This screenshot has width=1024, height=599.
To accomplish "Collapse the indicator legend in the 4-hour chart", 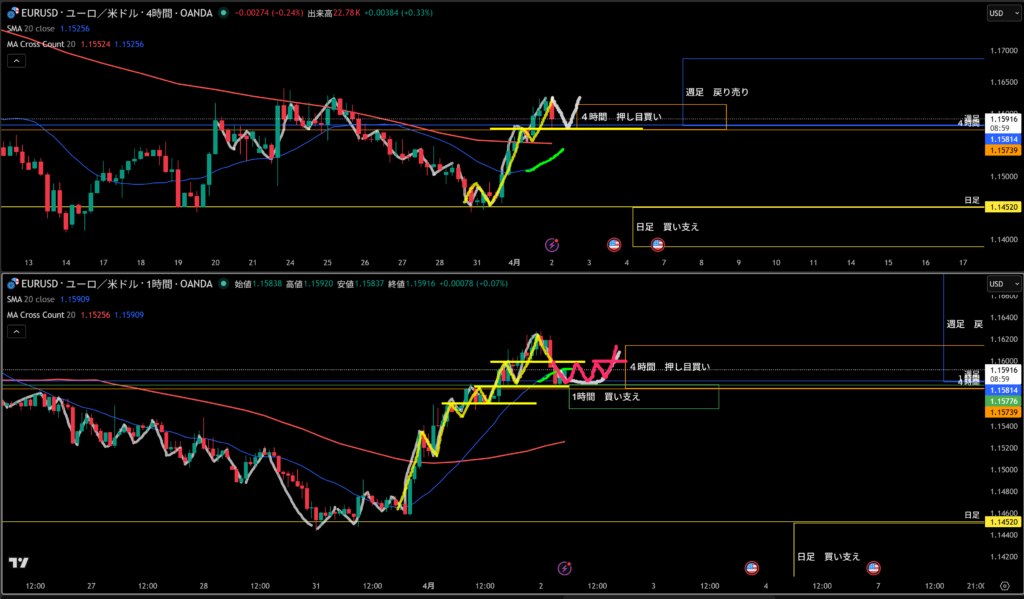I will point(16,60).
